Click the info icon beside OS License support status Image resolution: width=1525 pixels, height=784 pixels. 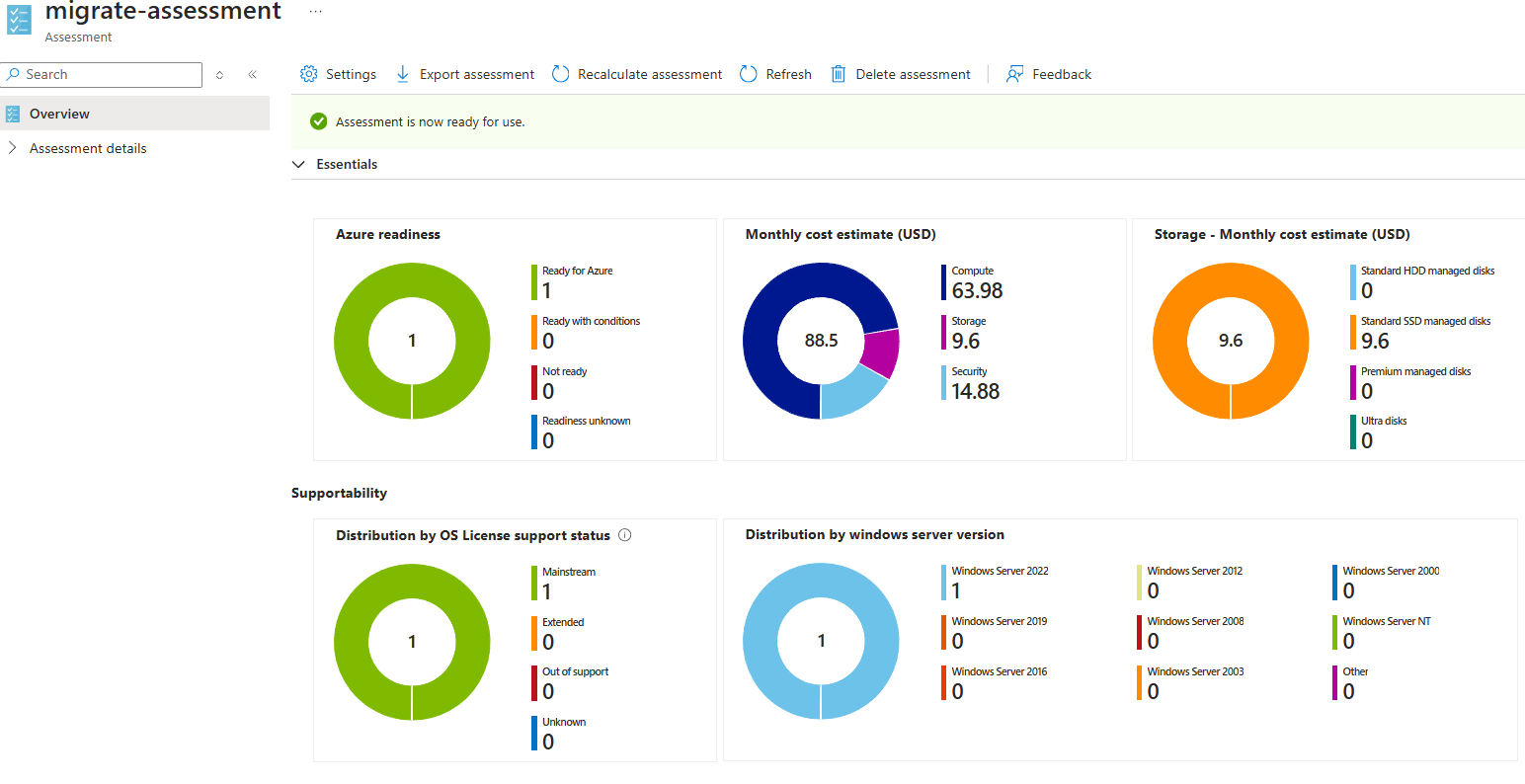coord(624,535)
